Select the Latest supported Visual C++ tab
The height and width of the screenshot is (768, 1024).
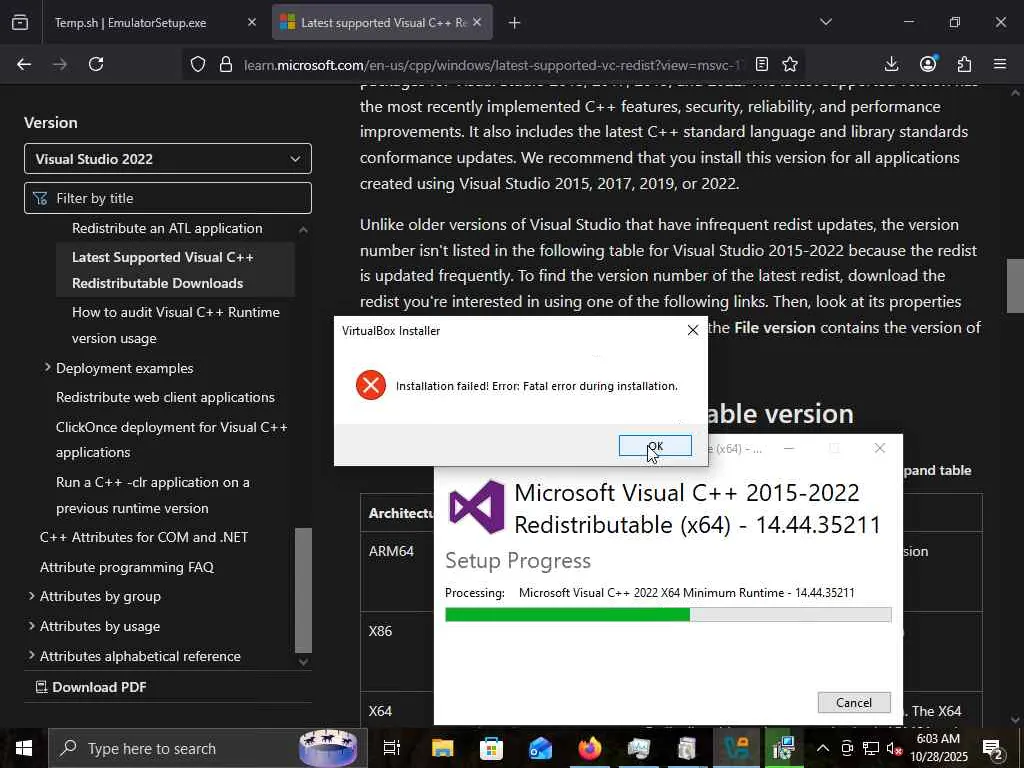coord(383,23)
